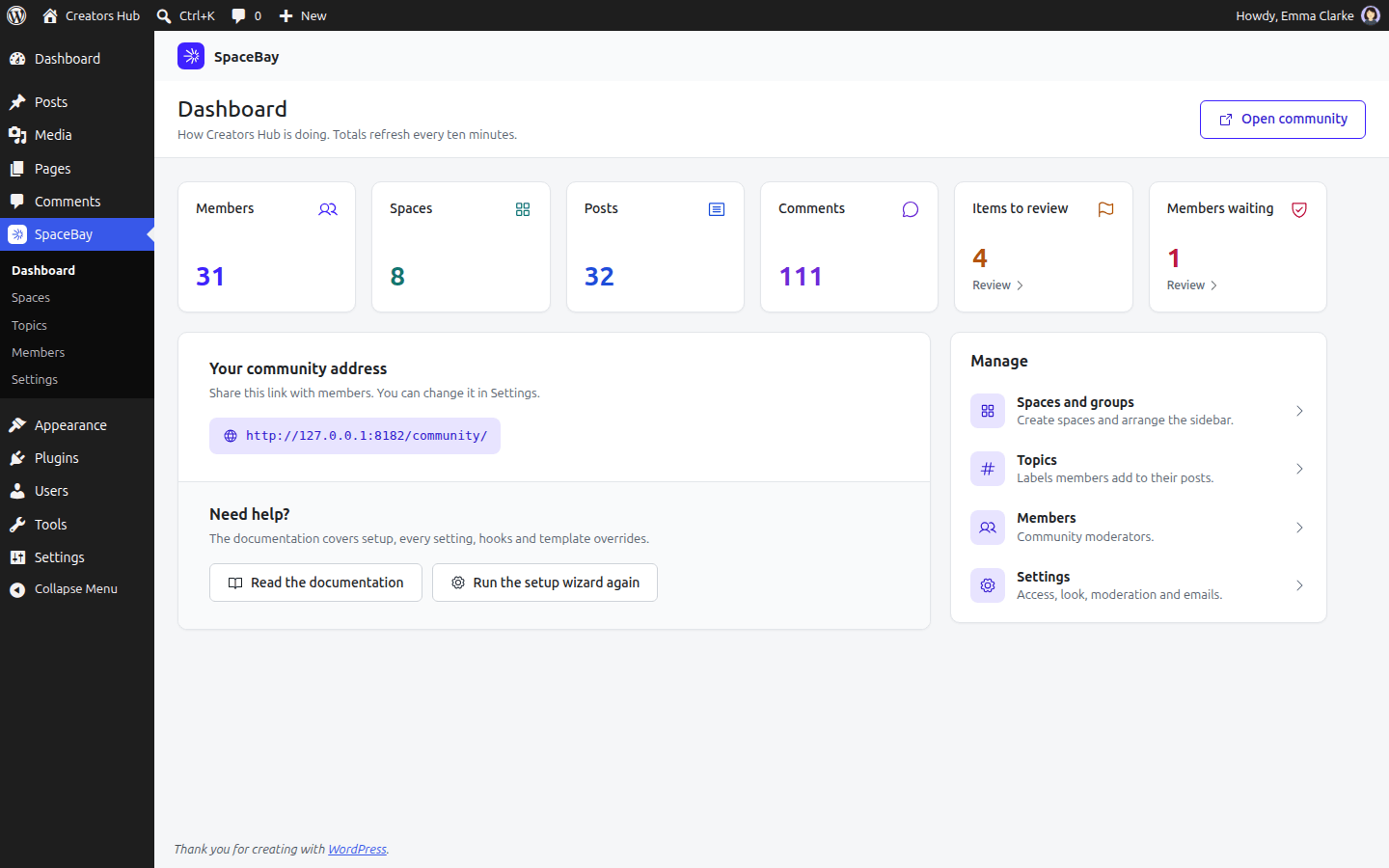Select Spaces submenu under SpaceBay
Image resolution: width=1389 pixels, height=868 pixels.
click(x=77, y=298)
